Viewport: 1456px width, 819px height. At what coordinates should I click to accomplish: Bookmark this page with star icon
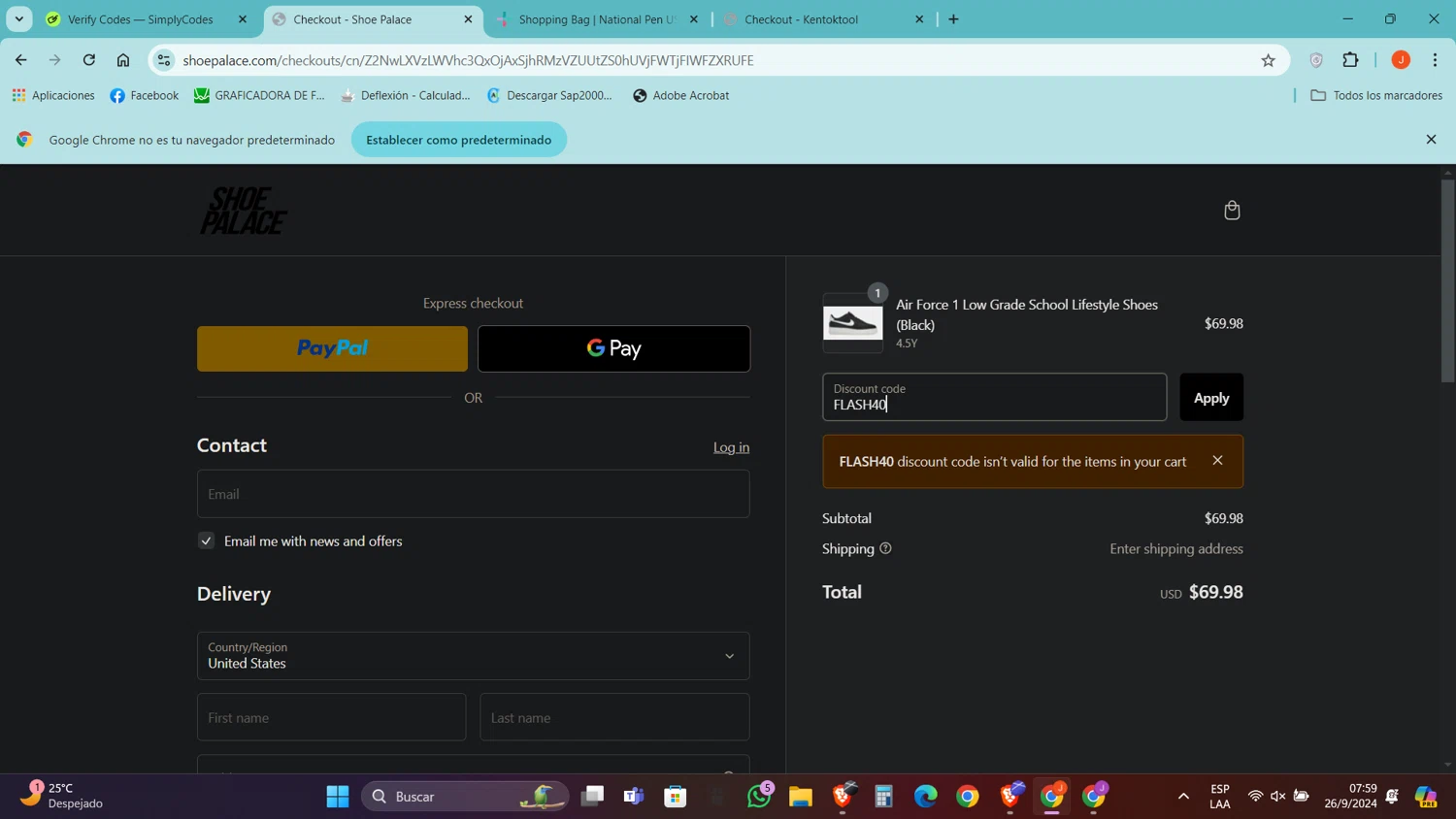click(1268, 60)
